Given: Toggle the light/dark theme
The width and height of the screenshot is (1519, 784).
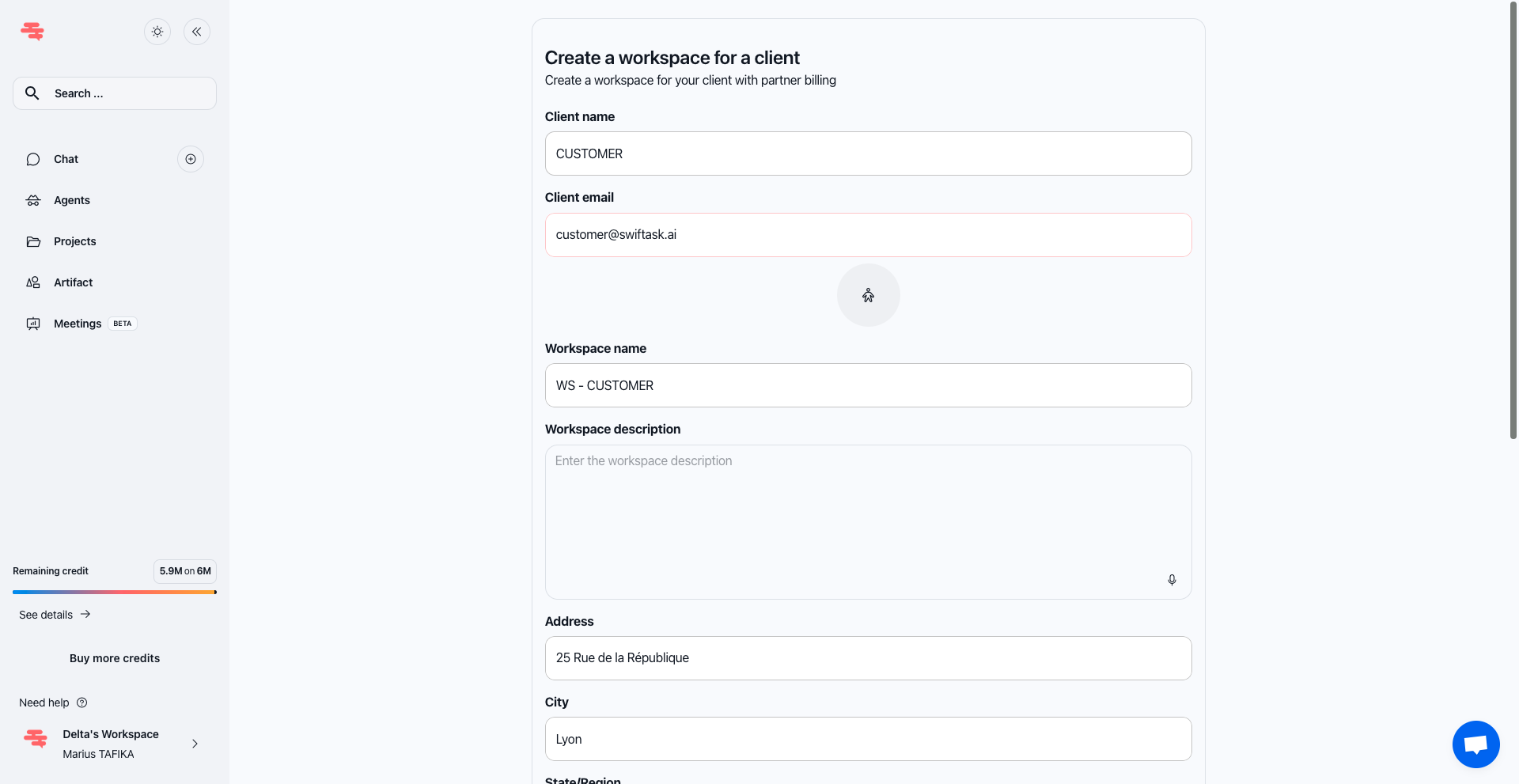Looking at the screenshot, I should pos(157,32).
